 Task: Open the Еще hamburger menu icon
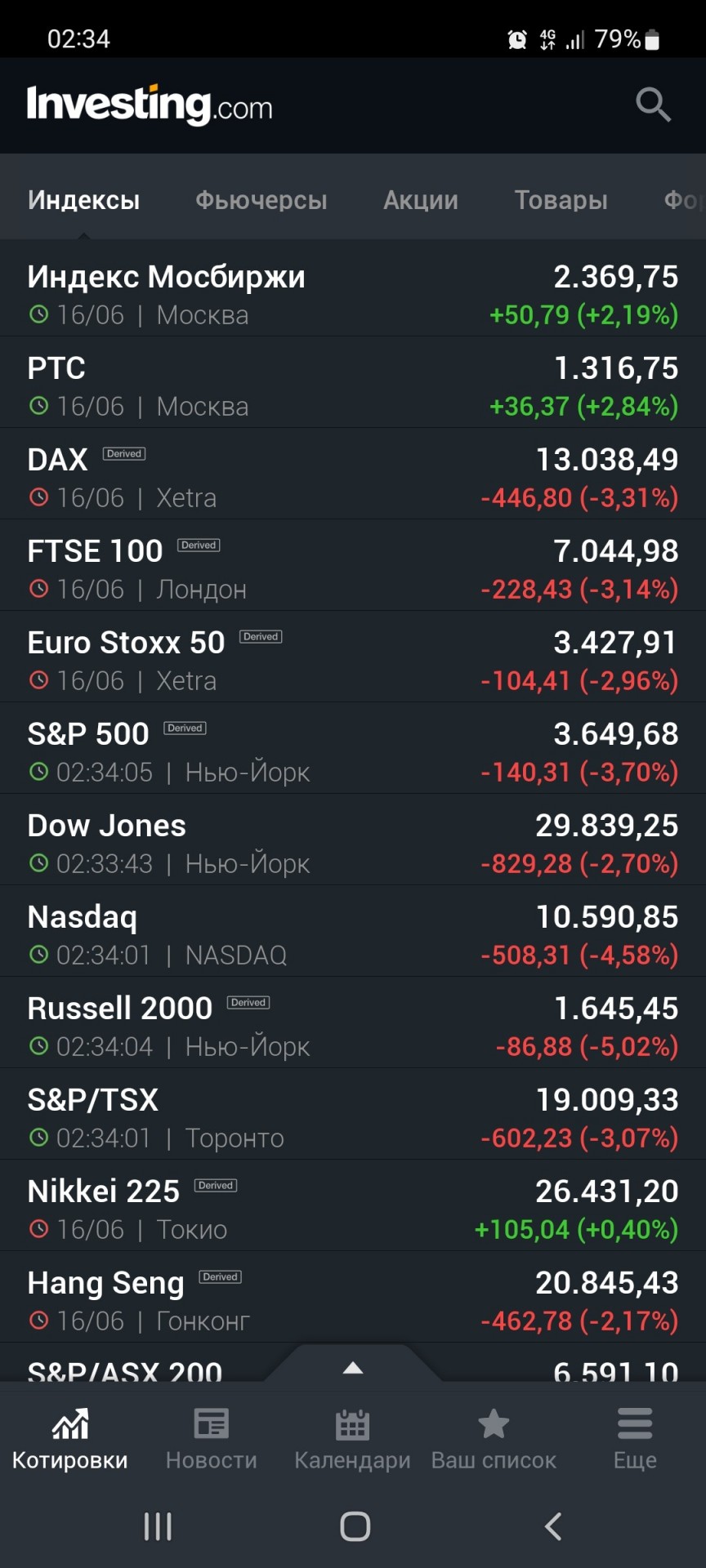(635, 1423)
